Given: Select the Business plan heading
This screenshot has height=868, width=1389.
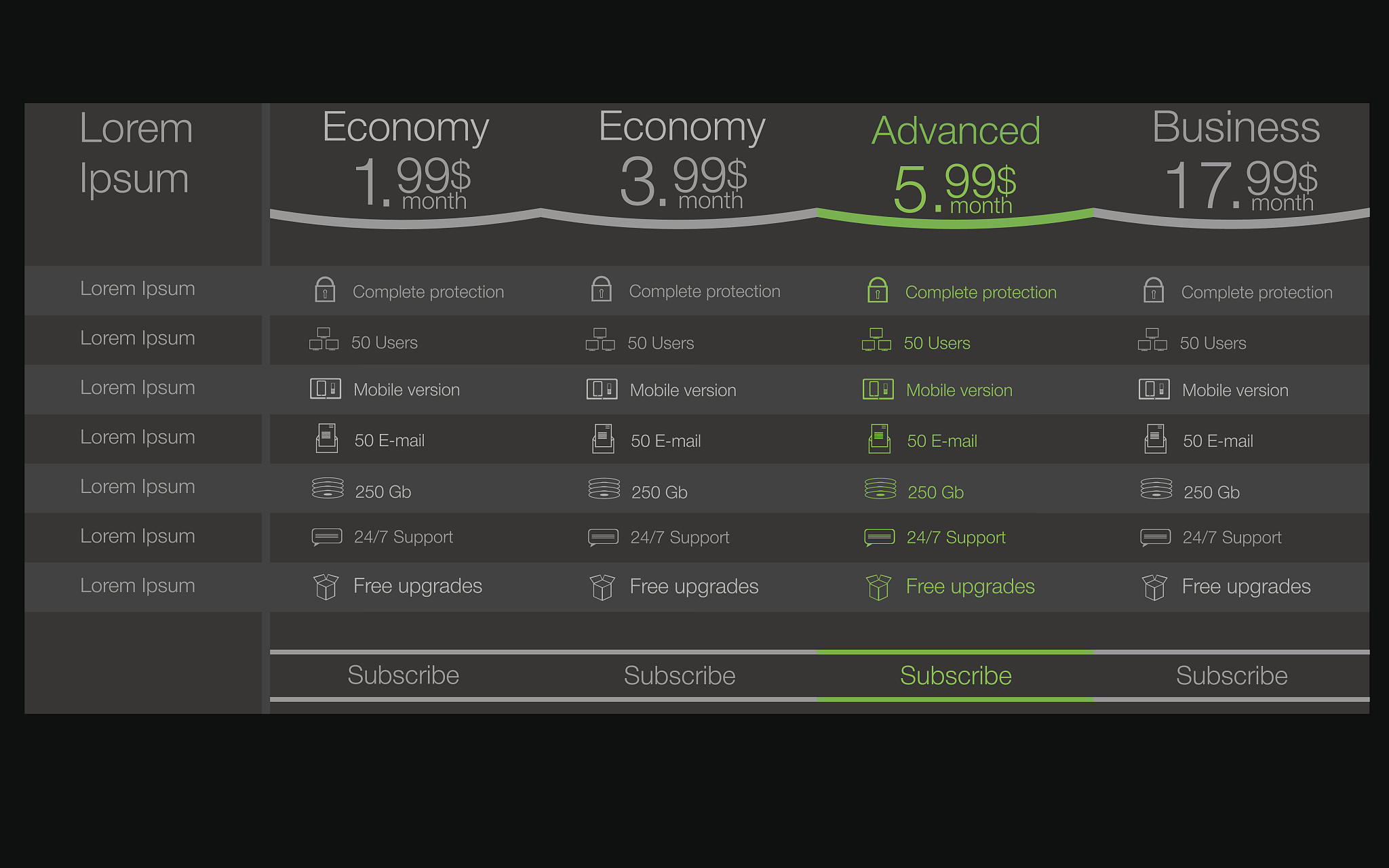Looking at the screenshot, I should [1236, 127].
